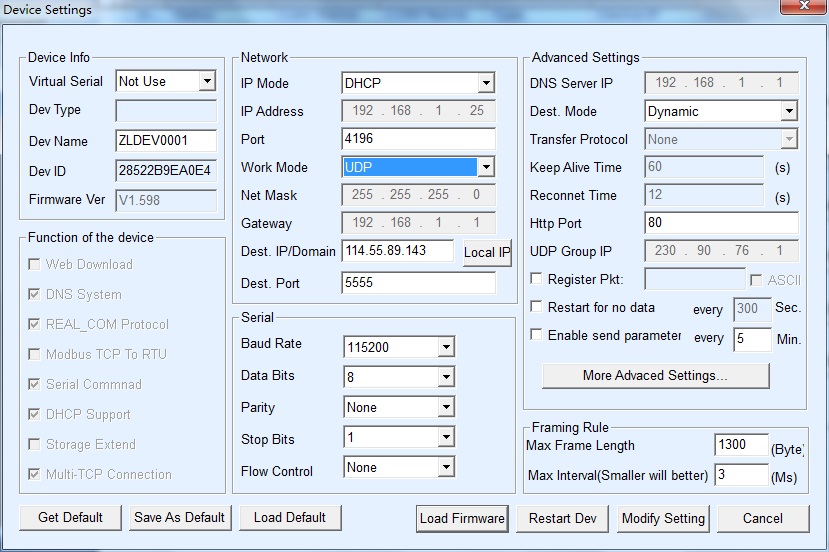Open the Work Mode UDP dropdown
The width and height of the screenshot is (829, 552).
[485, 167]
